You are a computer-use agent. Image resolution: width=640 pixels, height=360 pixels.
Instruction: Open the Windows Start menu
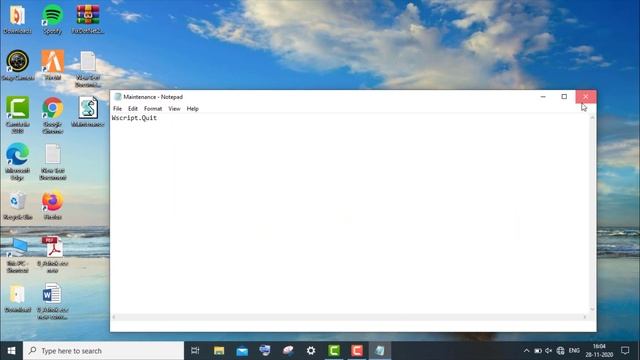tap(11, 351)
